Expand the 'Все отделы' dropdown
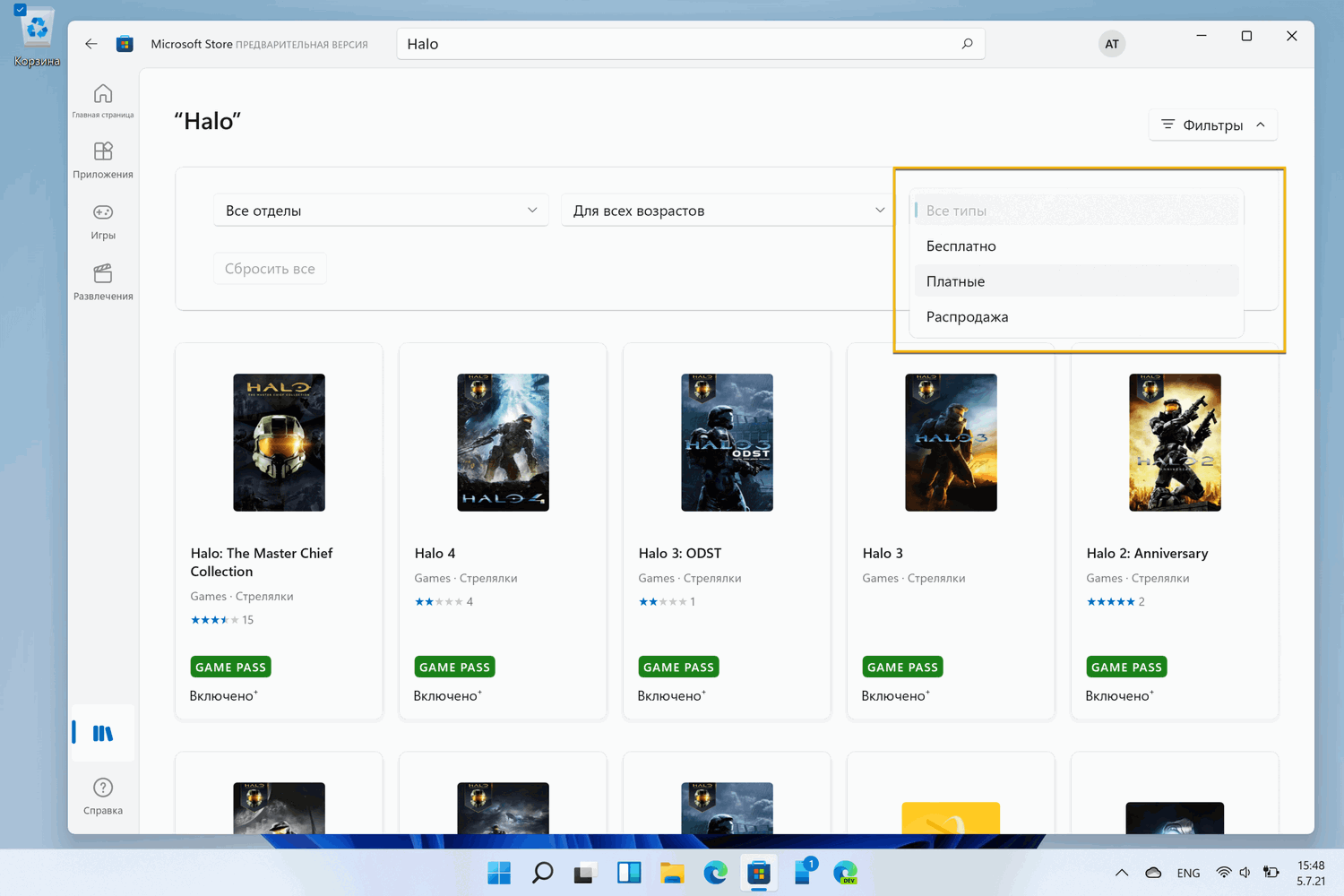Screen dimensions: 1344x896 [381, 211]
